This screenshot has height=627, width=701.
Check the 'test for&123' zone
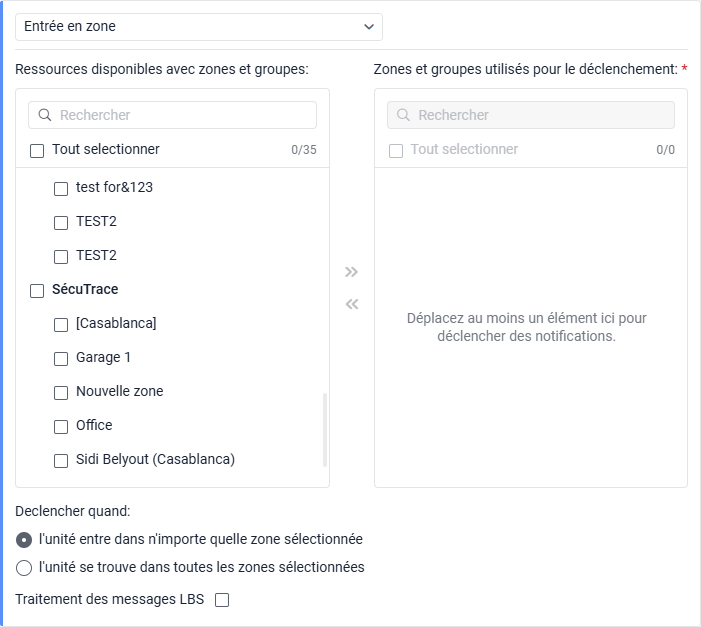point(61,188)
